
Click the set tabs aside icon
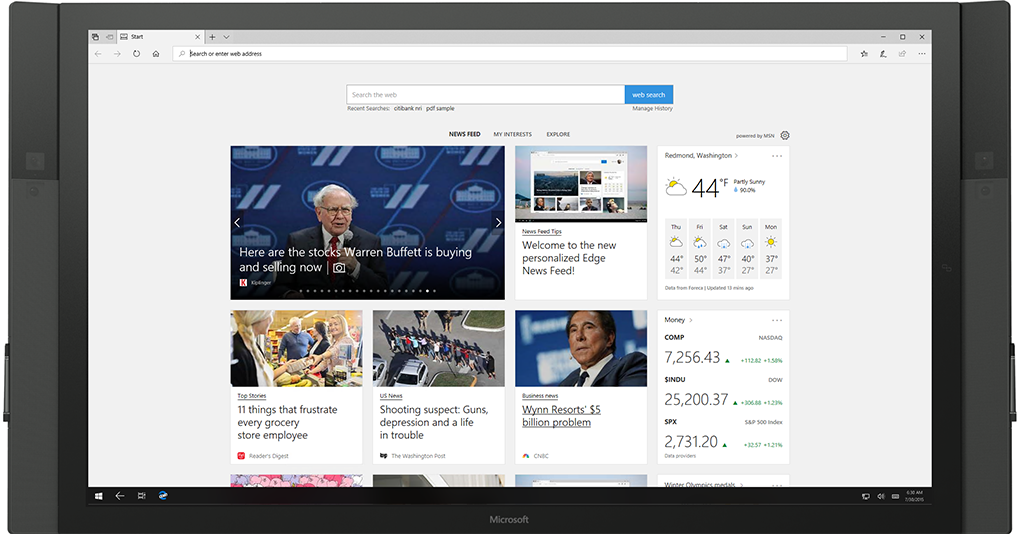109,37
